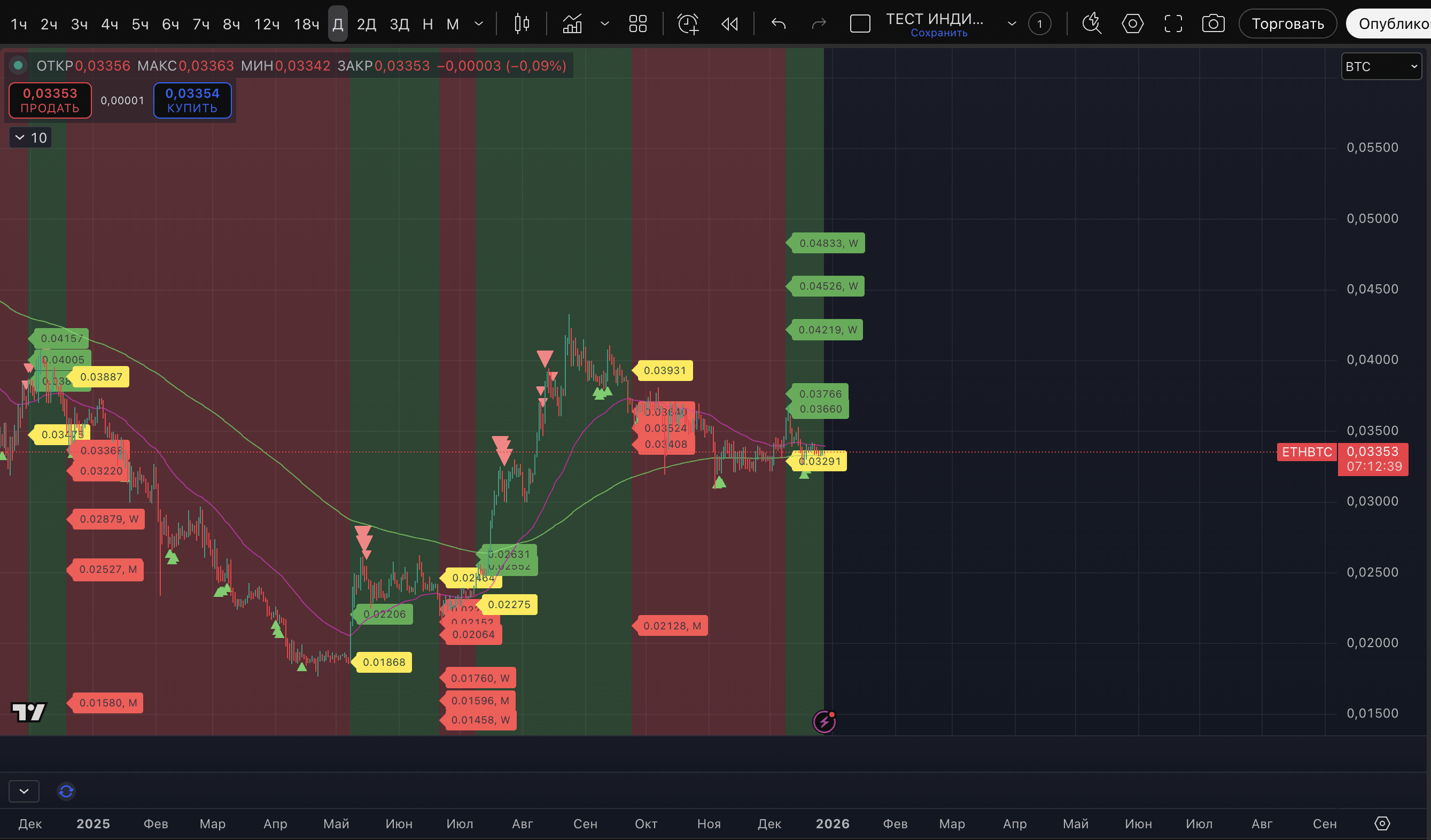Undo the last chart action
The height and width of the screenshot is (840, 1431).
click(x=779, y=24)
